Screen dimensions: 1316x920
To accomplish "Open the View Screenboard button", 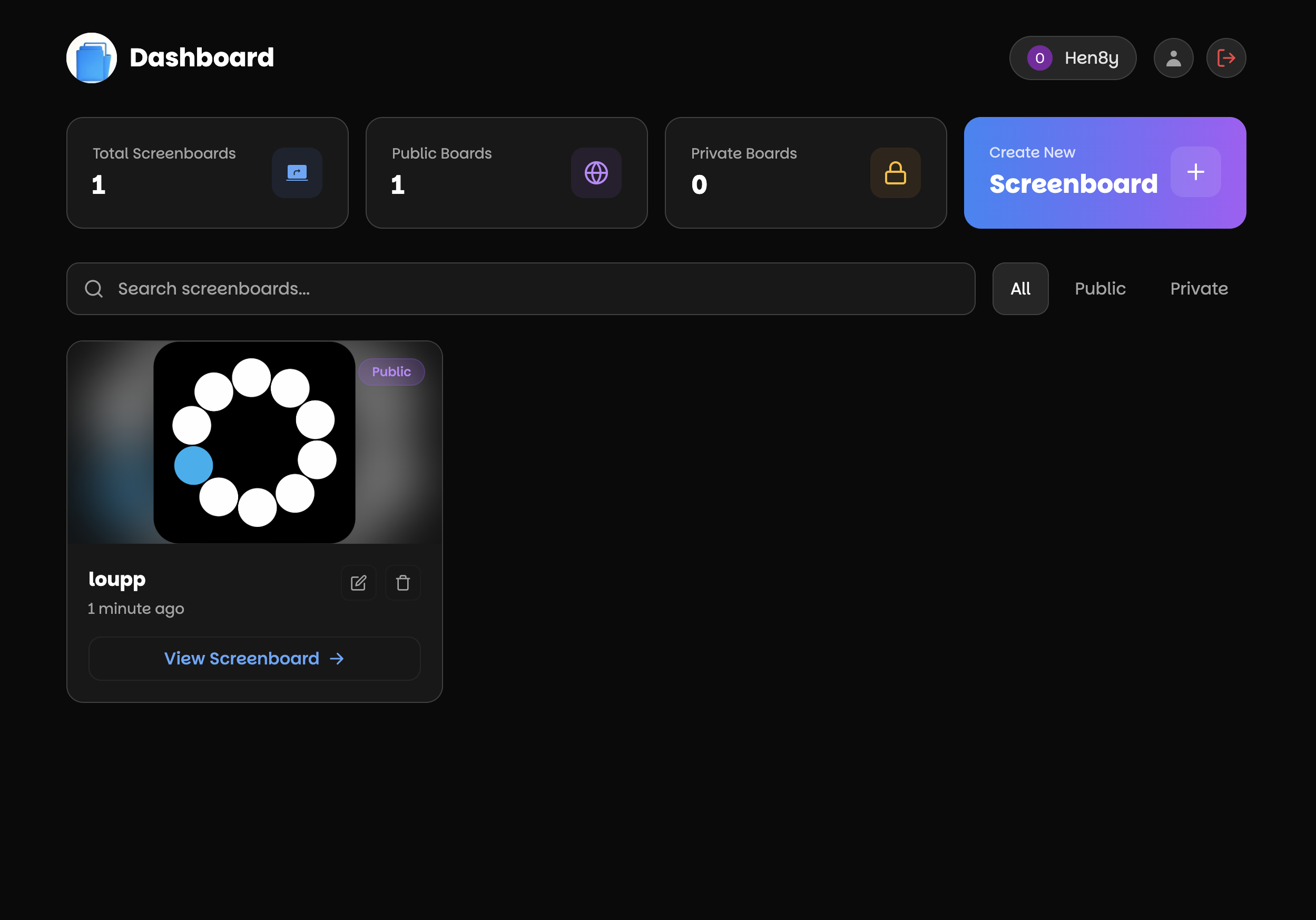I will coord(254,658).
